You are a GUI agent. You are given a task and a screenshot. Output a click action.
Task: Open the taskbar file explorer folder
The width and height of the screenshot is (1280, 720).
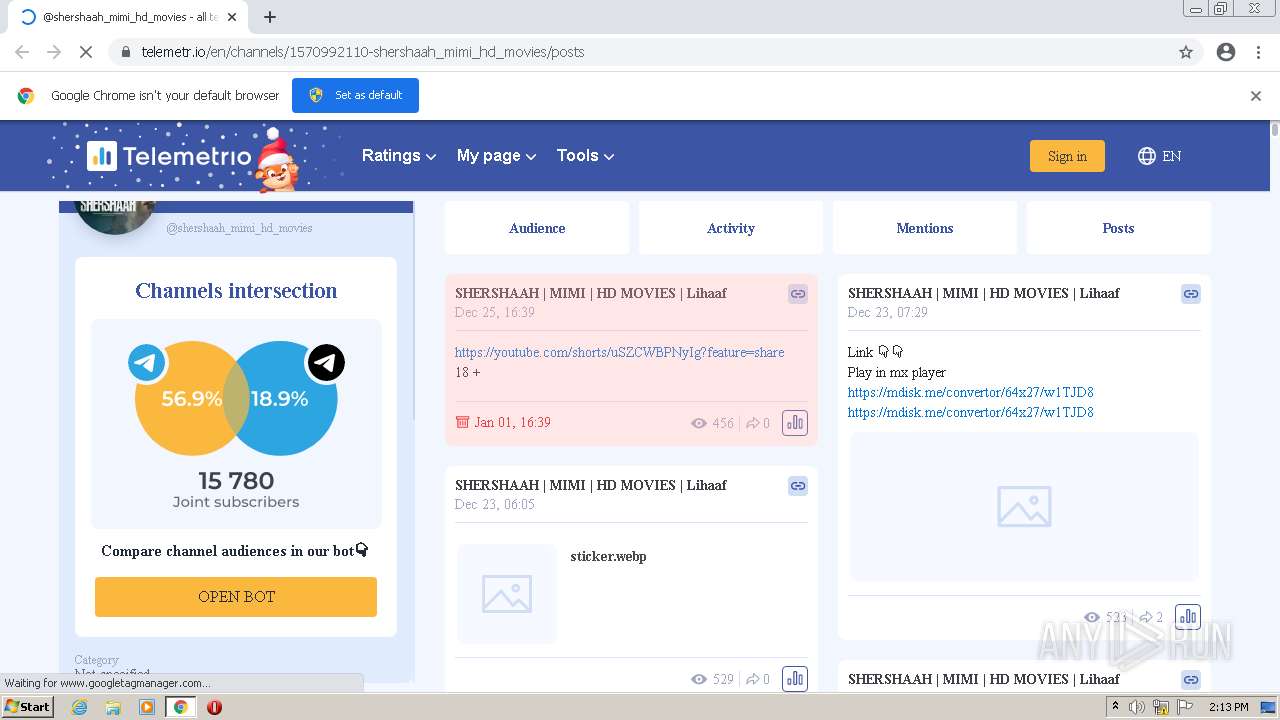(x=113, y=707)
